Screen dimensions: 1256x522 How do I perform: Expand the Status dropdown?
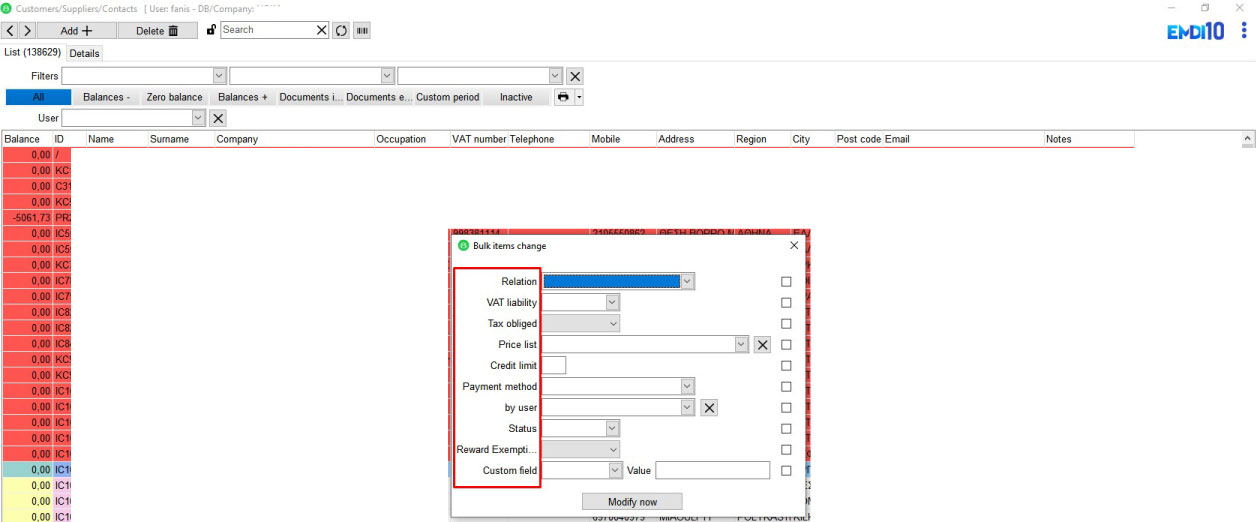(613, 429)
